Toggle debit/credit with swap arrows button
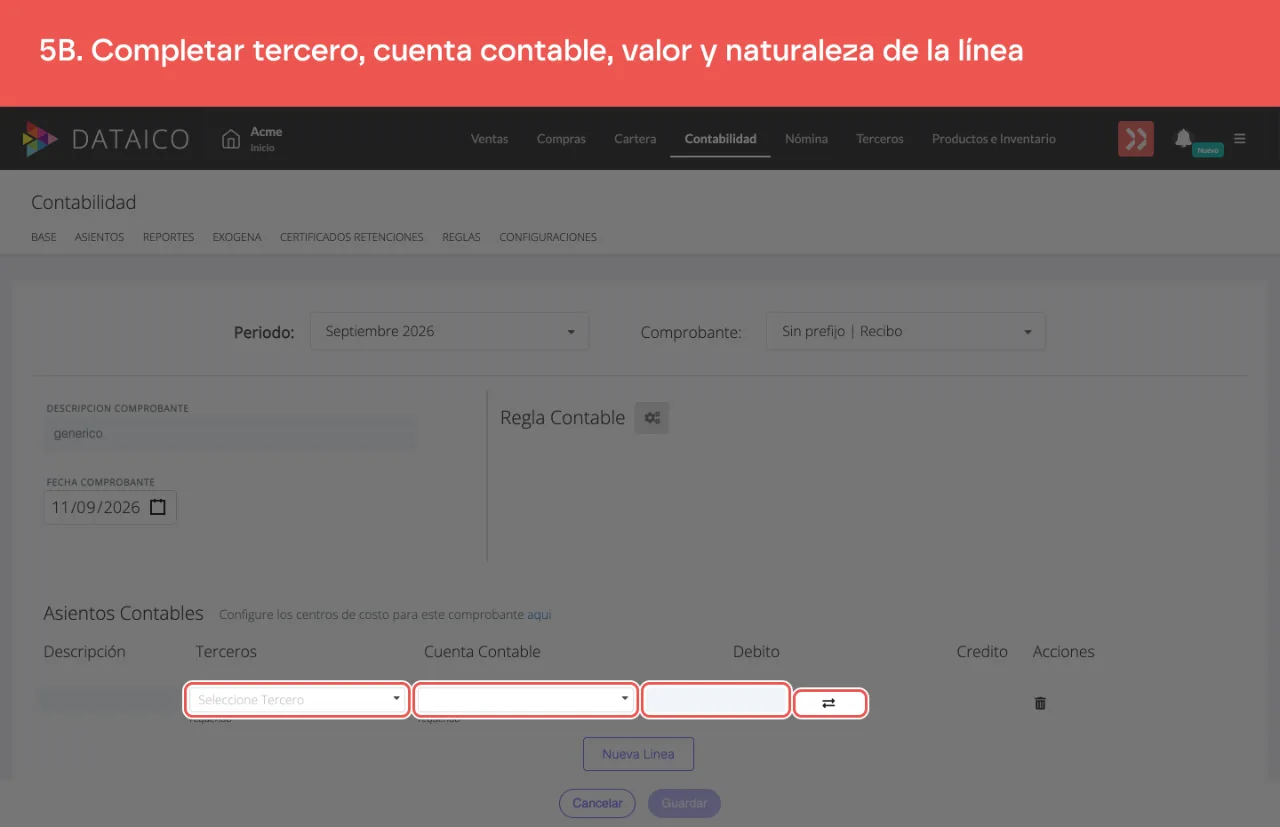 coord(829,703)
